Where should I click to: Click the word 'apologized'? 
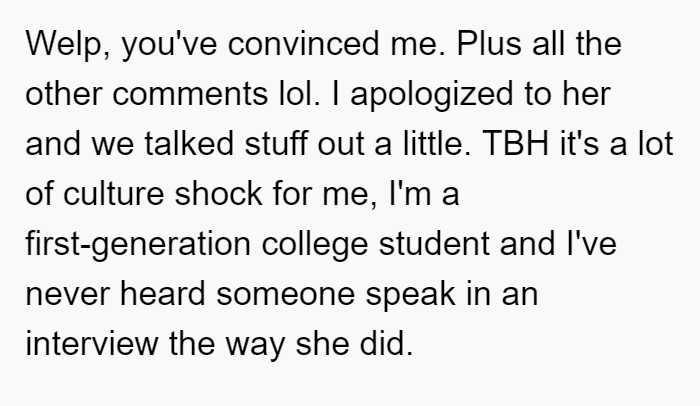[x=432, y=96]
